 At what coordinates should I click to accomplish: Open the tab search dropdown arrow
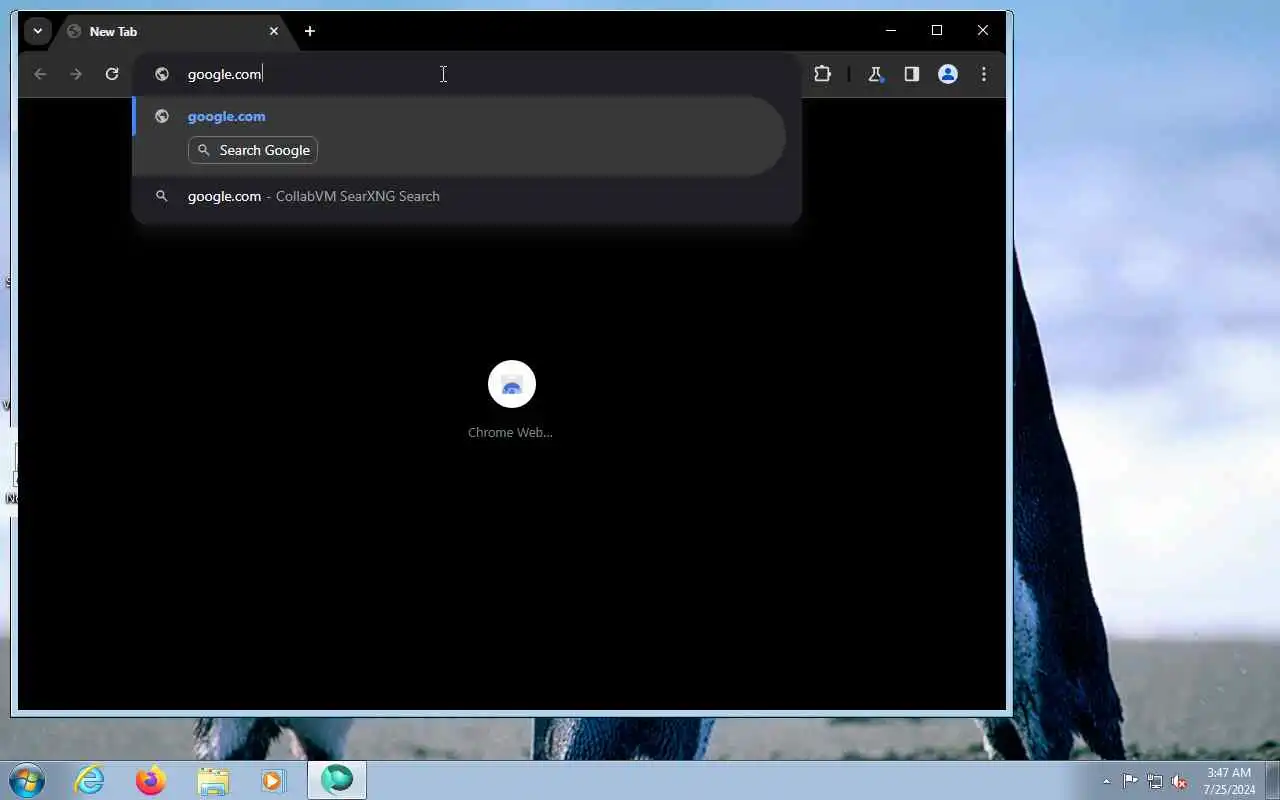click(x=37, y=31)
